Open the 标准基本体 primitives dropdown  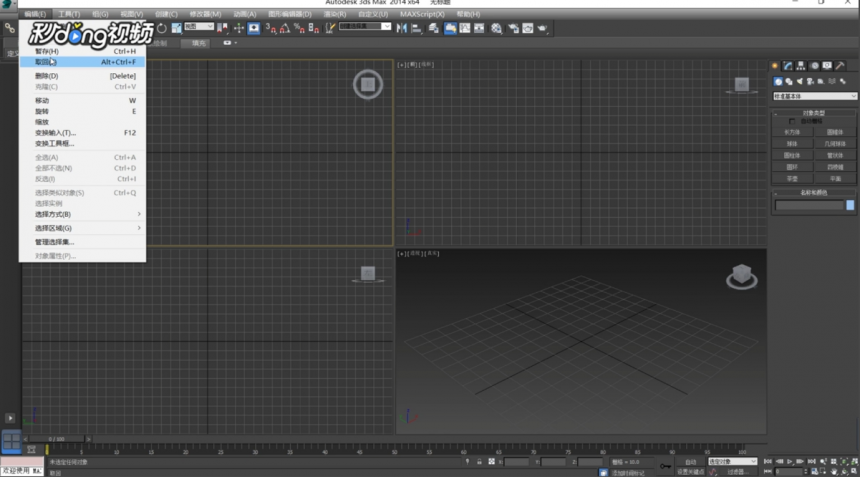click(x=814, y=96)
